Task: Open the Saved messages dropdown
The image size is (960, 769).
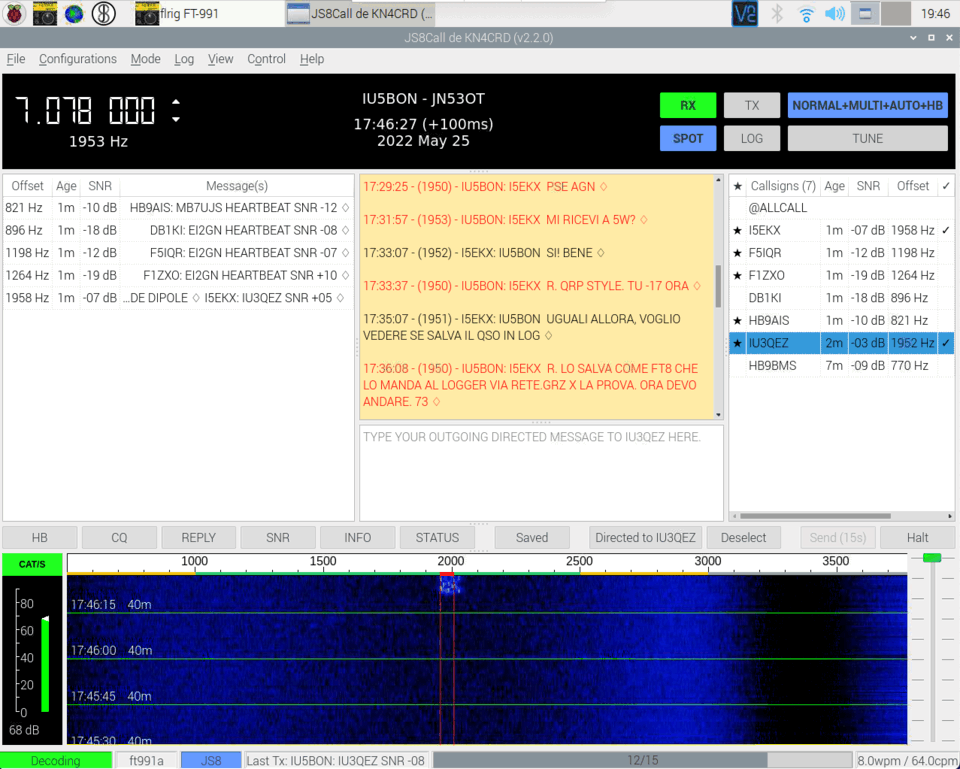Action: pyautogui.click(x=532, y=538)
